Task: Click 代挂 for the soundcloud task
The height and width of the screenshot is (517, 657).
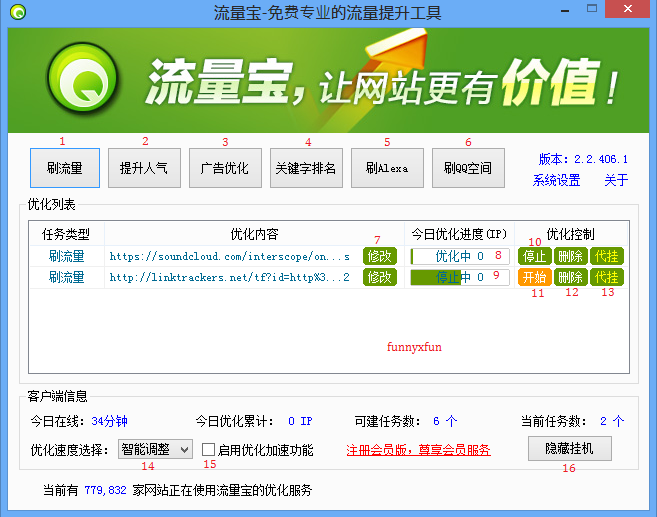Action: coord(607,256)
